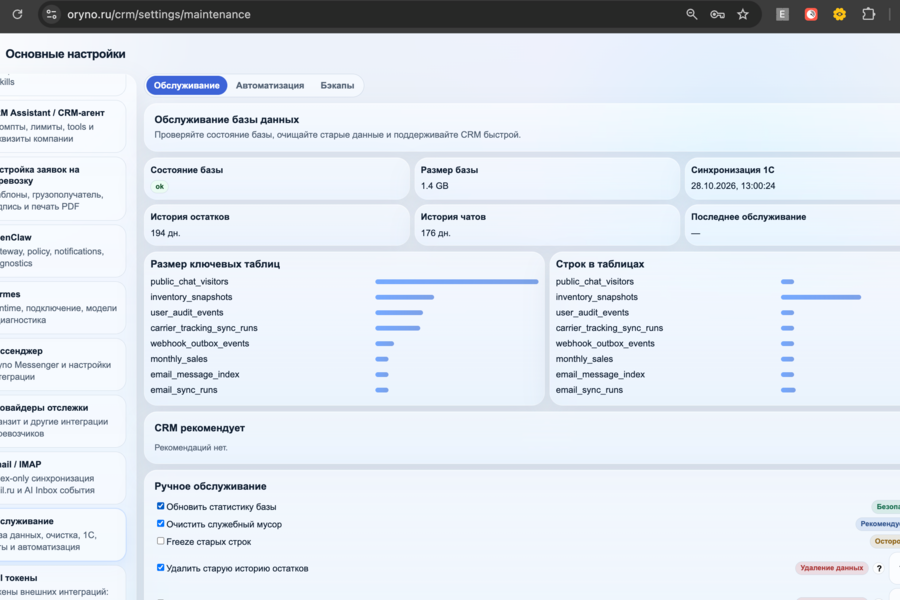Open the Hermes runtime settings in sidebar

(x=62, y=307)
